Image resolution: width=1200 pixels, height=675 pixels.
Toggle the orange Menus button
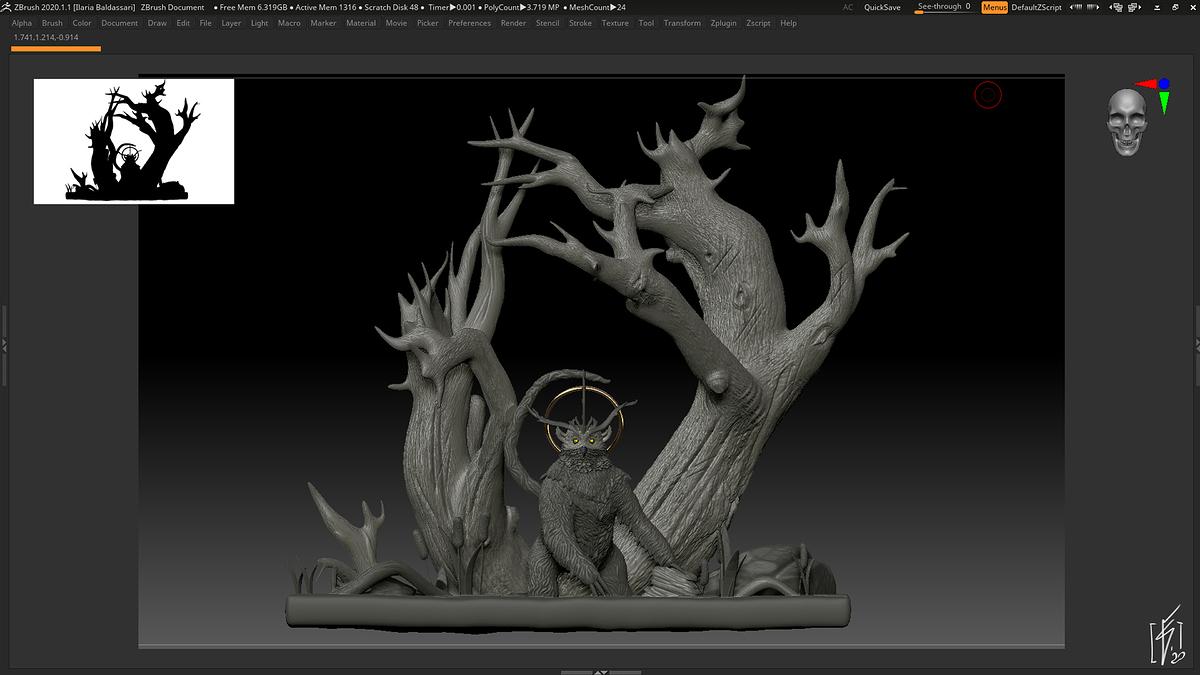click(994, 7)
